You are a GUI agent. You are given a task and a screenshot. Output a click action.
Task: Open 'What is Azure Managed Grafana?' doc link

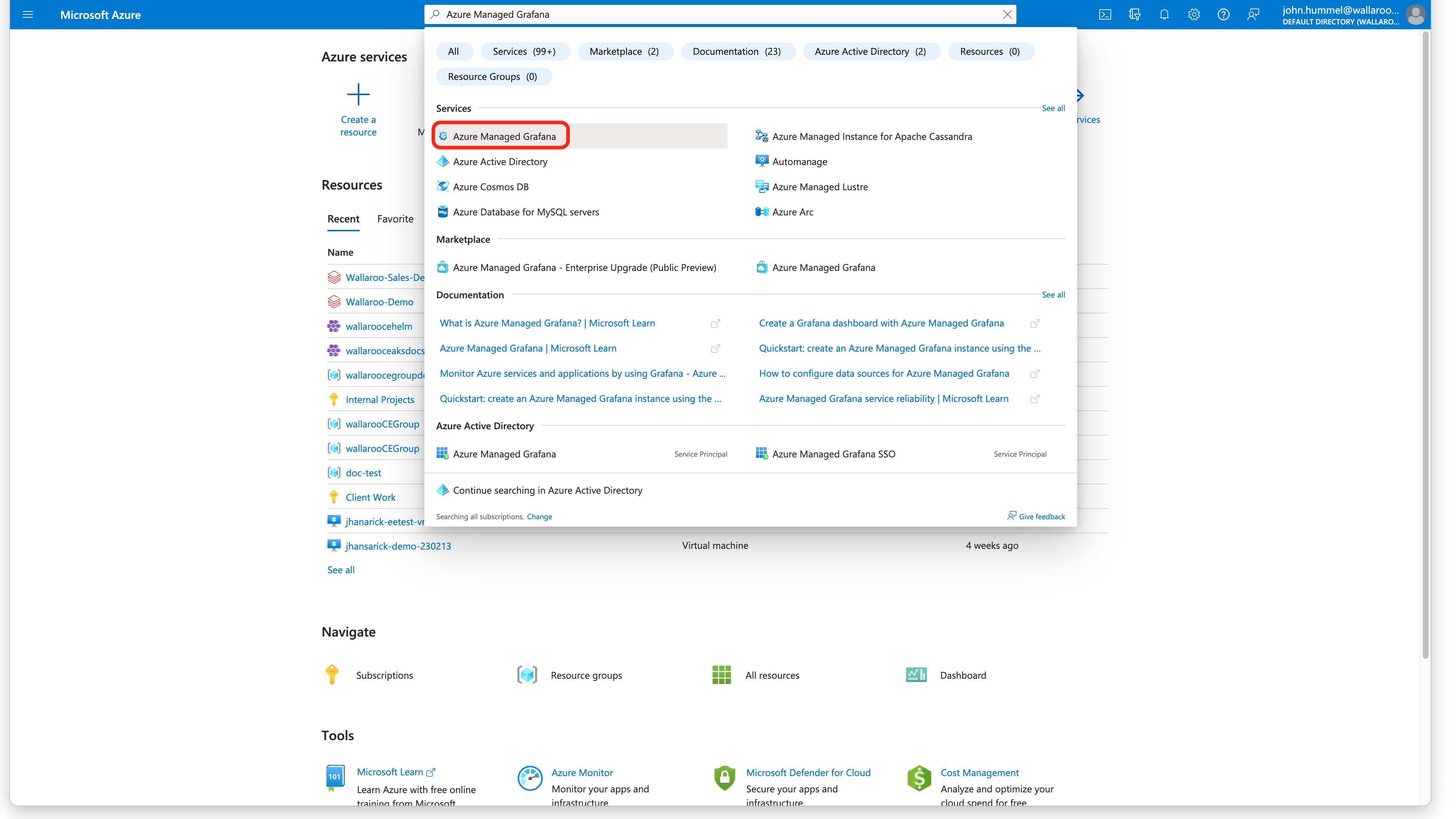tap(547, 323)
